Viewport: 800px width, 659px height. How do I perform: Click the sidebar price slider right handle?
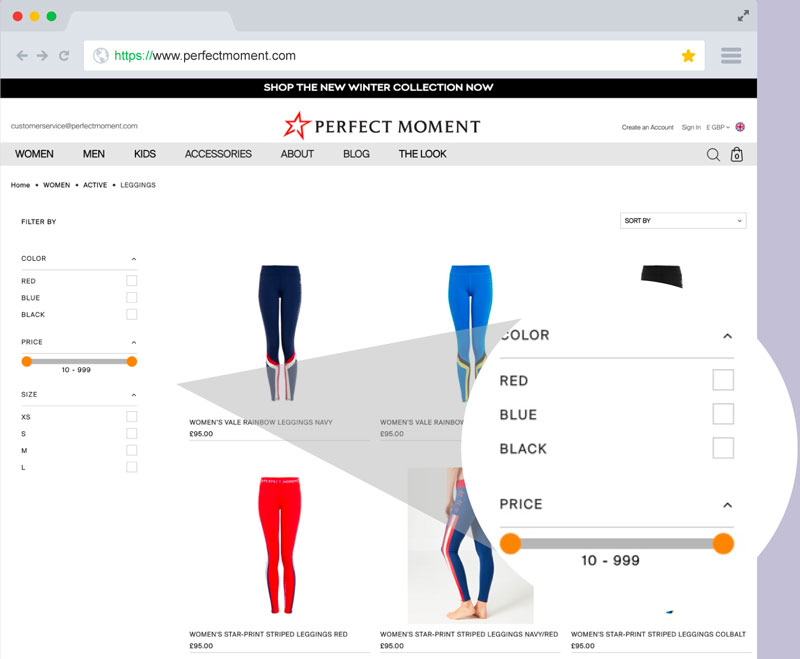coord(132,361)
